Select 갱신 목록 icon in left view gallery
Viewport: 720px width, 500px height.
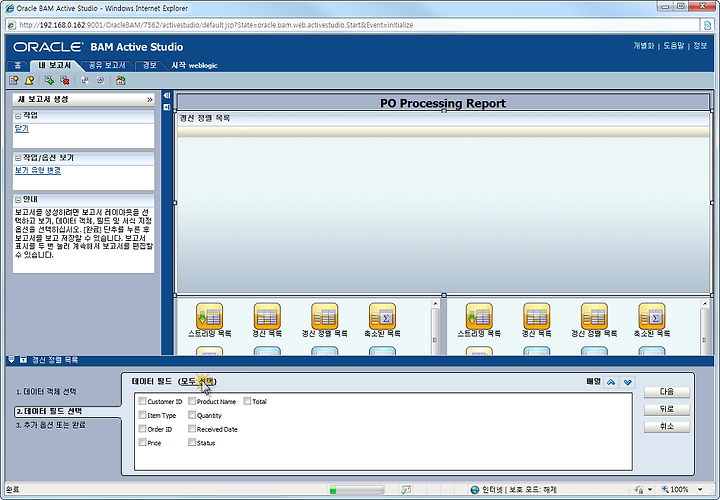(267, 316)
